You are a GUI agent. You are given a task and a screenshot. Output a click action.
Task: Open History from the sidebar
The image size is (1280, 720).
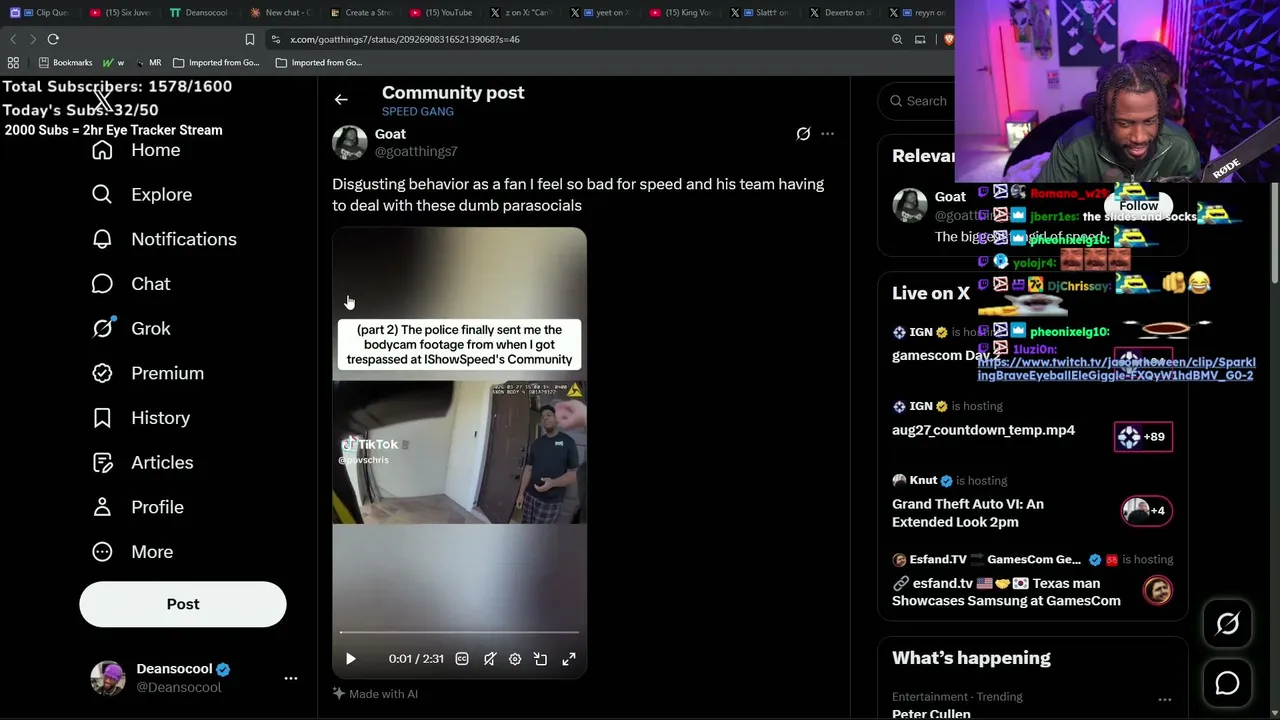141,418
